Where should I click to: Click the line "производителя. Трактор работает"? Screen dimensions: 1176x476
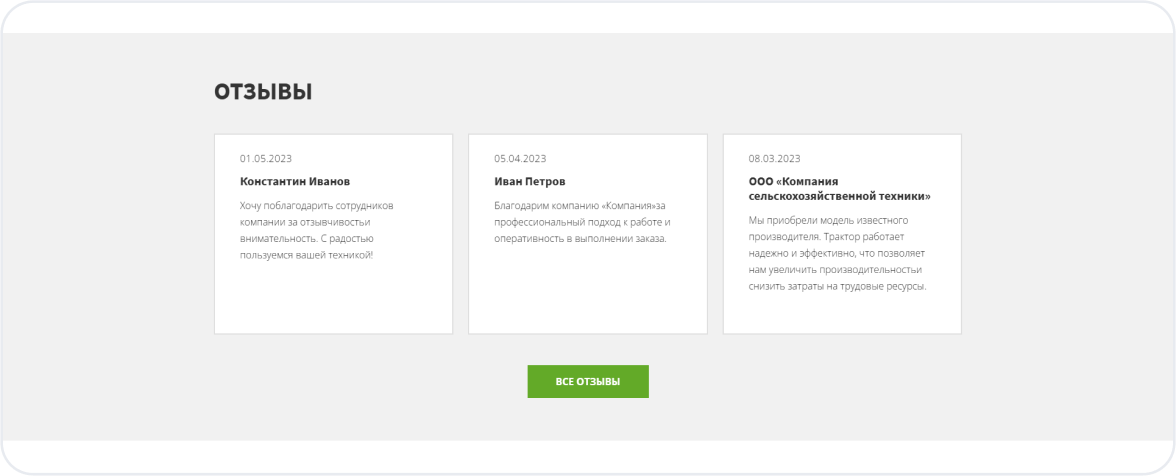827,236
